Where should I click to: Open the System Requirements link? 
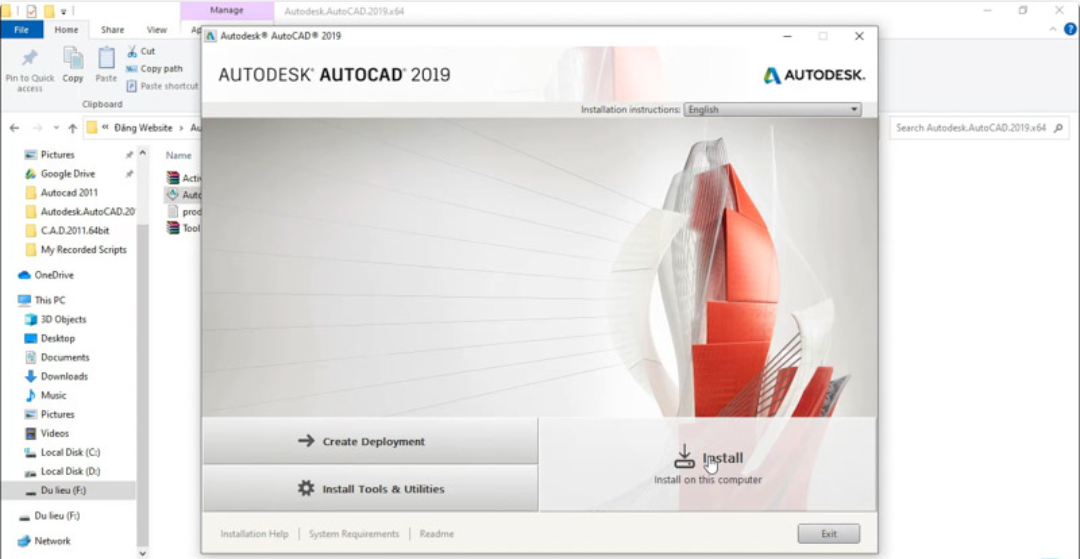(x=354, y=534)
